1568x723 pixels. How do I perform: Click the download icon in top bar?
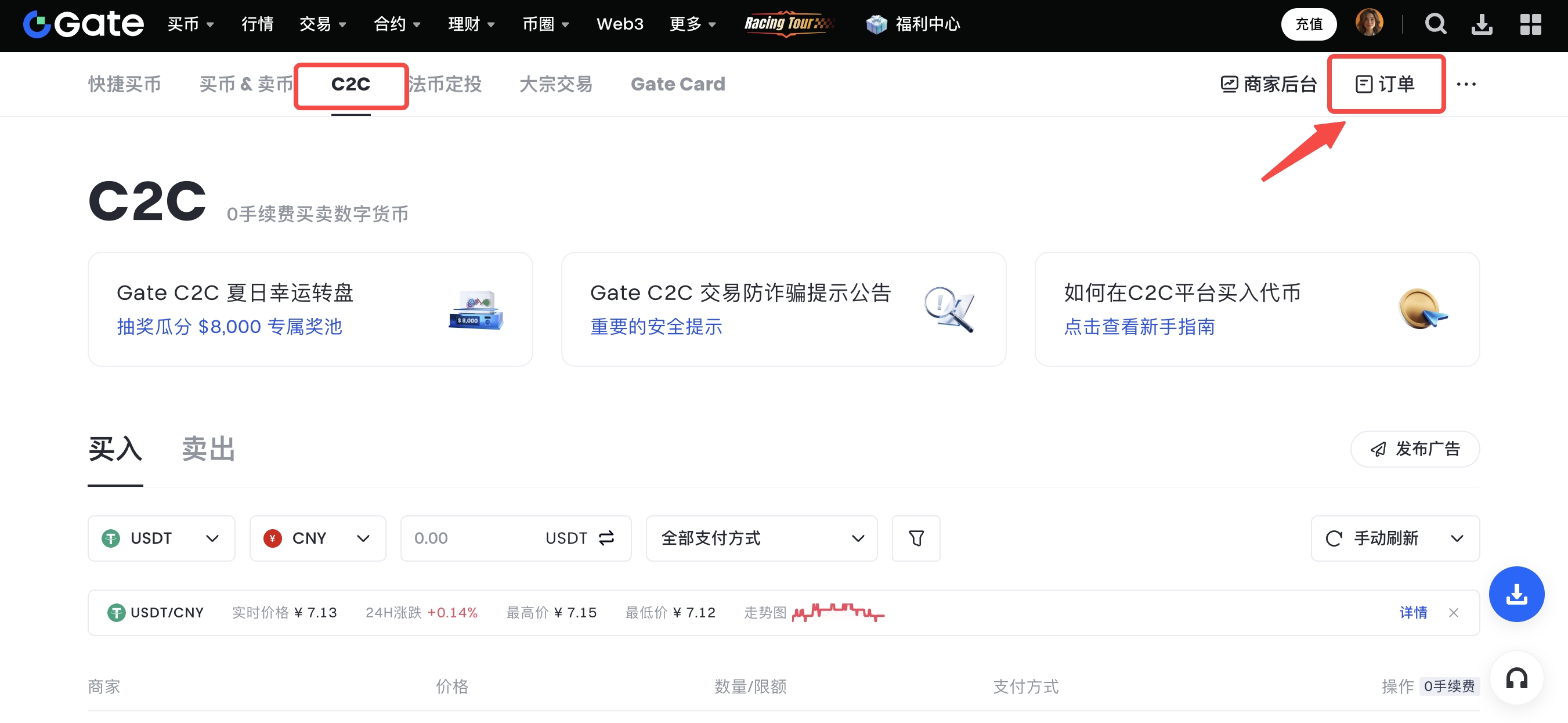pyautogui.click(x=1481, y=24)
